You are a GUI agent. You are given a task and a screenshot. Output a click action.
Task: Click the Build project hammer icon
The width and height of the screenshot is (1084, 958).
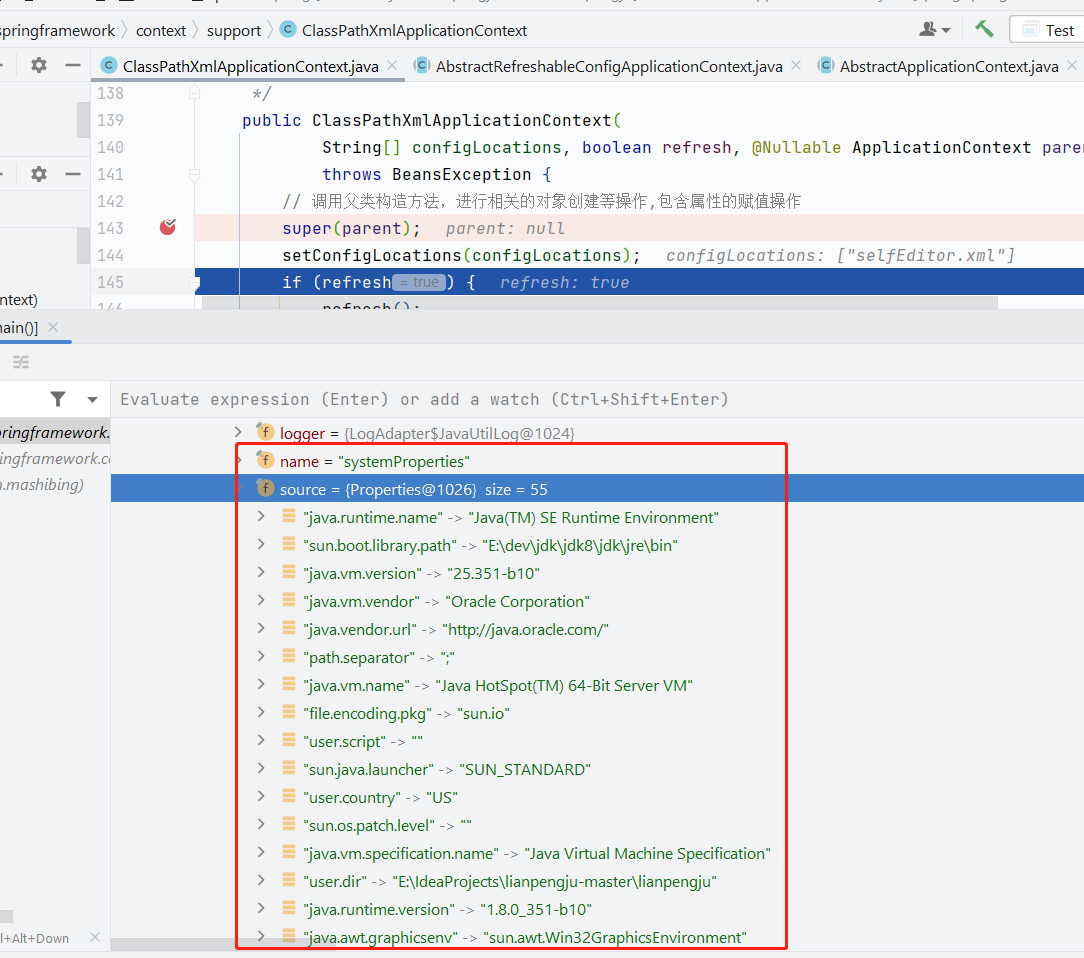[x=985, y=29]
